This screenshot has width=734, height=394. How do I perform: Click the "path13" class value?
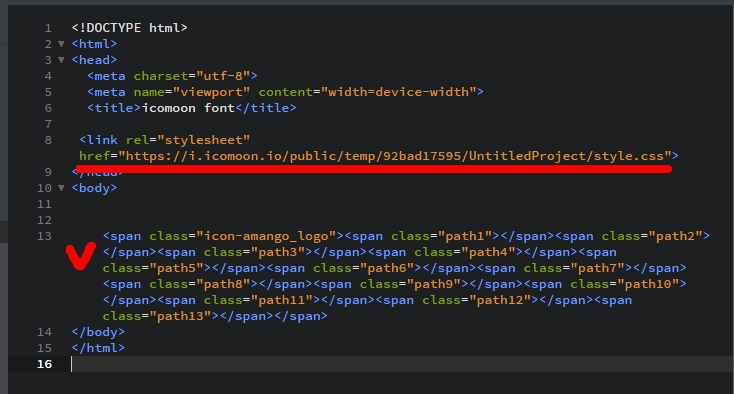coord(180,316)
